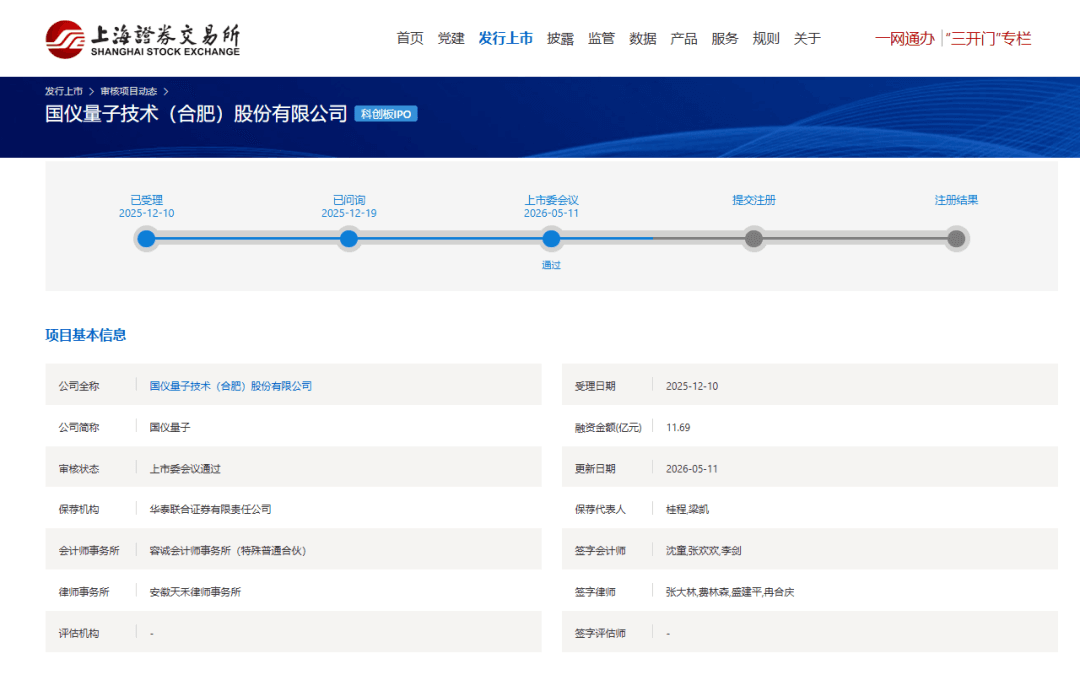This screenshot has width=1080, height=675.
Task: Select the 提交注册 stage label
Action: click(754, 200)
